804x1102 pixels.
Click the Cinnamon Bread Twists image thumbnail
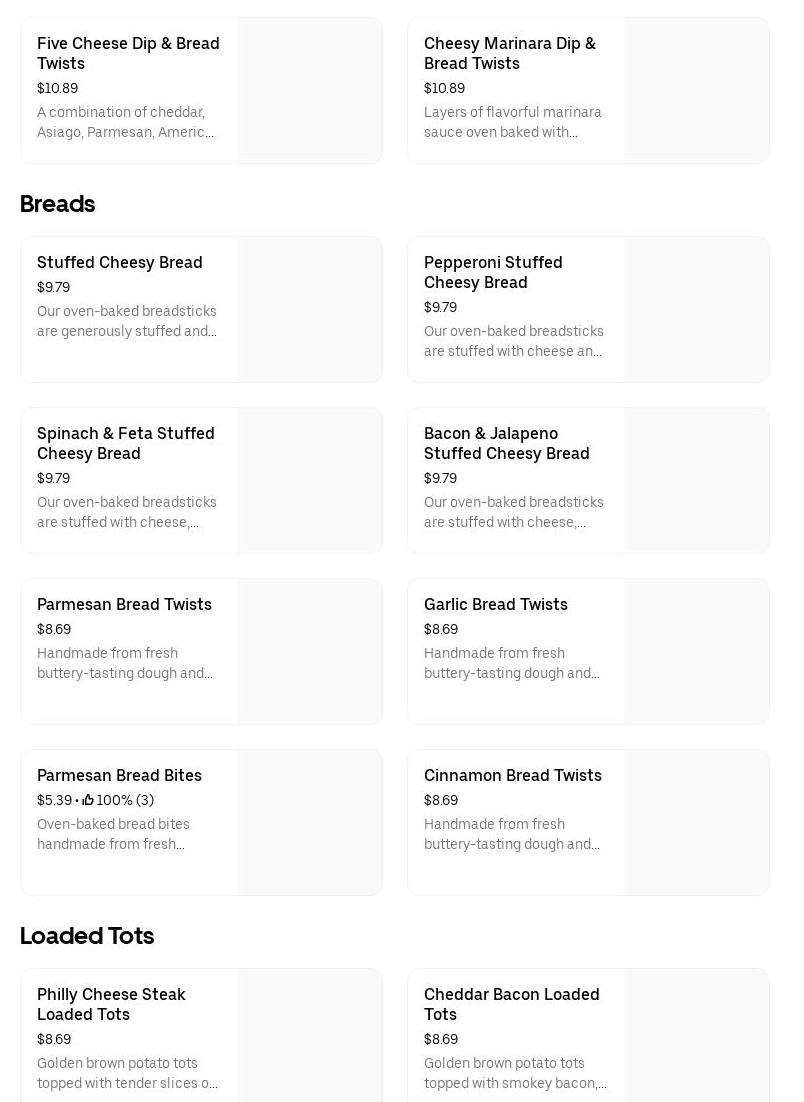697,823
